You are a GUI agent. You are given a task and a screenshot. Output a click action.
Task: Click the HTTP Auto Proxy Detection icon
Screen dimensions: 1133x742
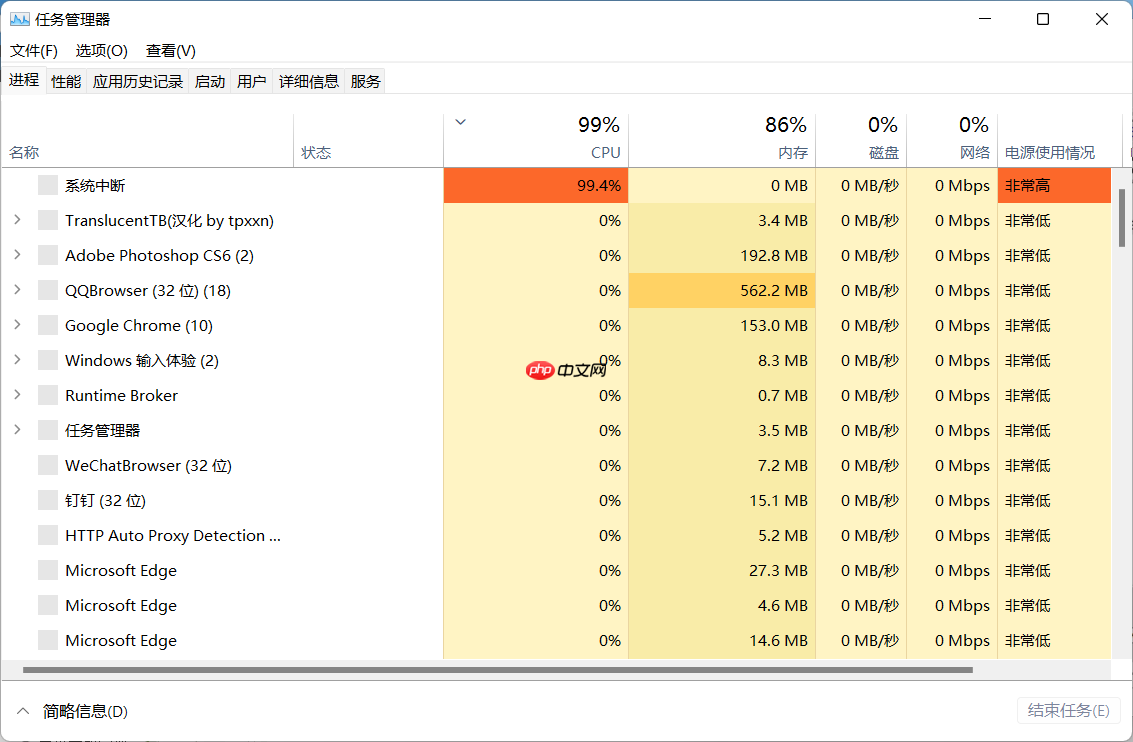pyautogui.click(x=48, y=535)
